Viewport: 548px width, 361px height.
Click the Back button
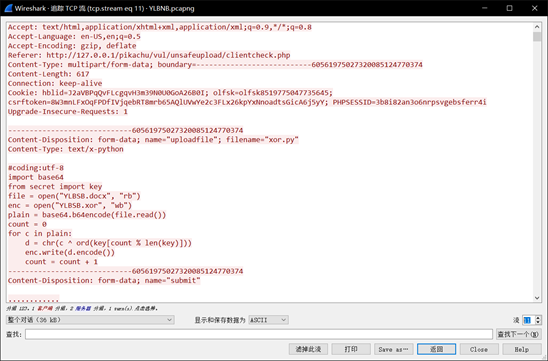coord(436,349)
